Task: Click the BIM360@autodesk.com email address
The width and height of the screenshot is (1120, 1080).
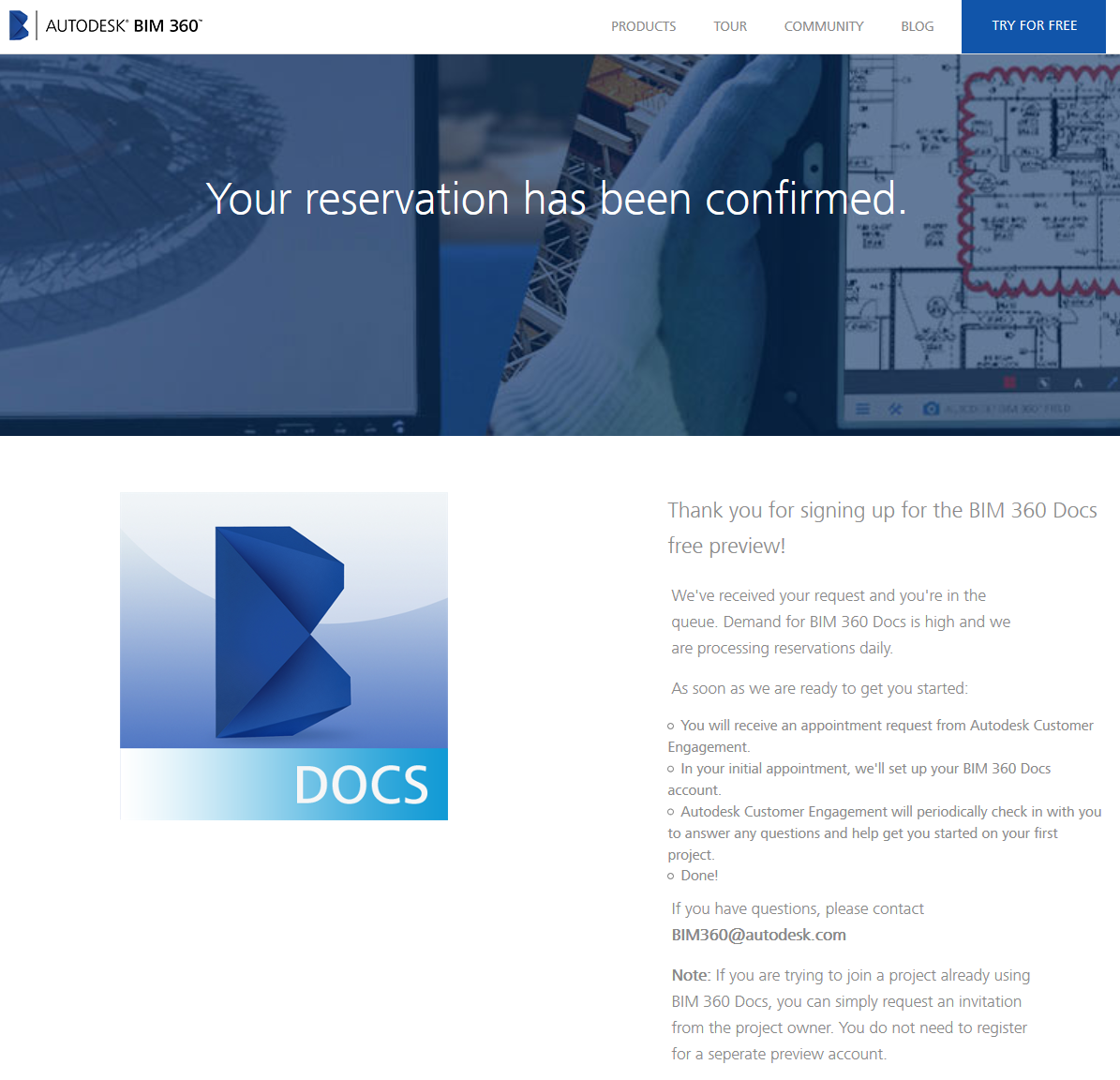Action: pyautogui.click(x=758, y=935)
